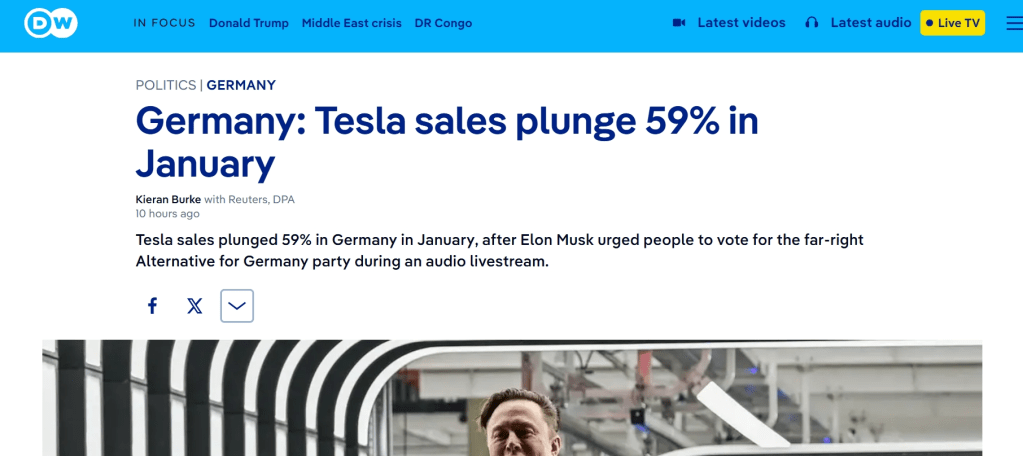Click the video camera icon
Viewport: 1023px width, 456px height.
(679, 23)
